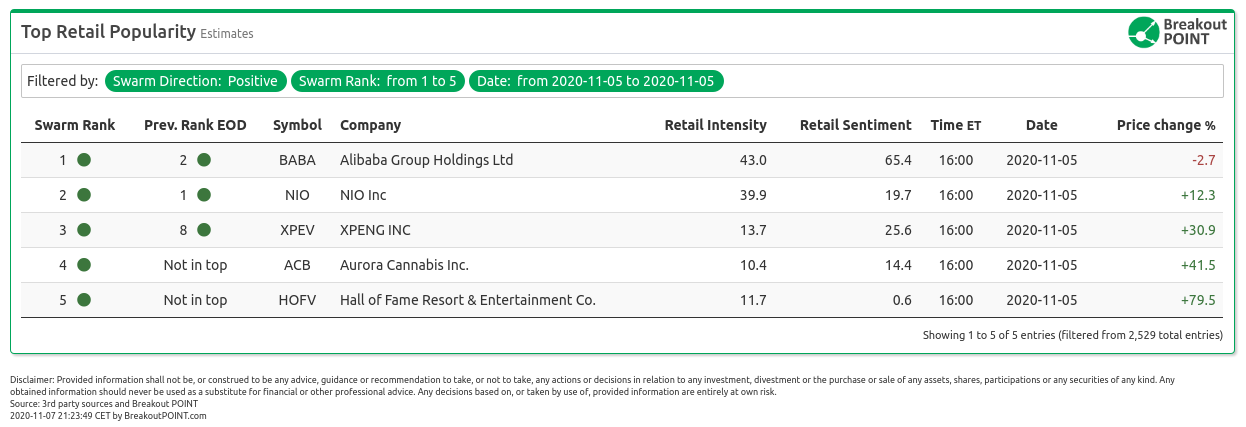Sort by Retail Sentiment column header
The width and height of the screenshot is (1246, 427).
pos(855,125)
